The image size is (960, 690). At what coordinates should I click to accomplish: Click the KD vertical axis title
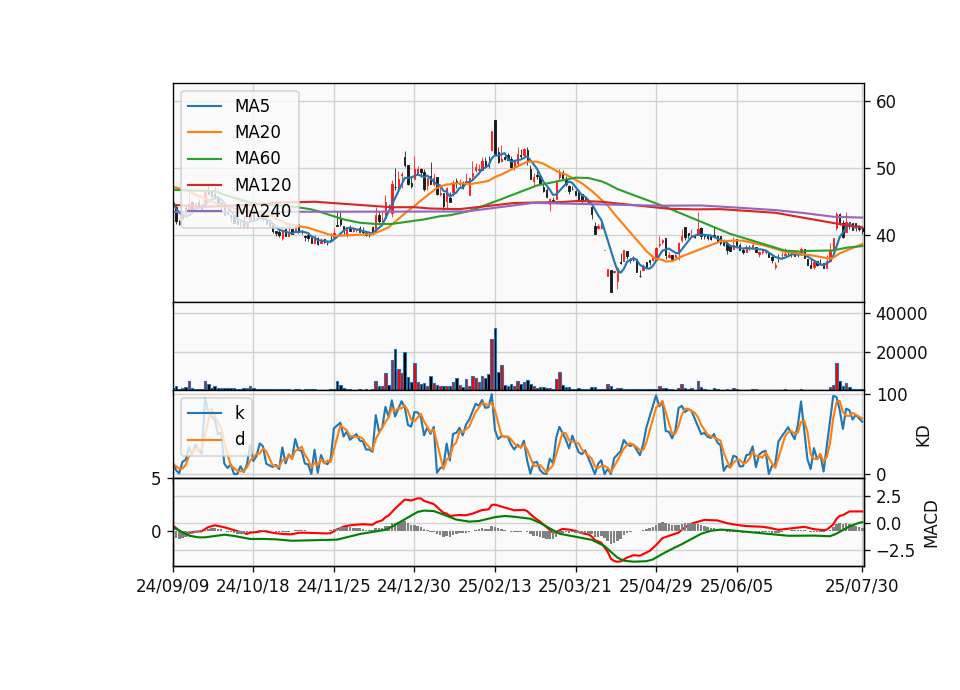pos(923,437)
